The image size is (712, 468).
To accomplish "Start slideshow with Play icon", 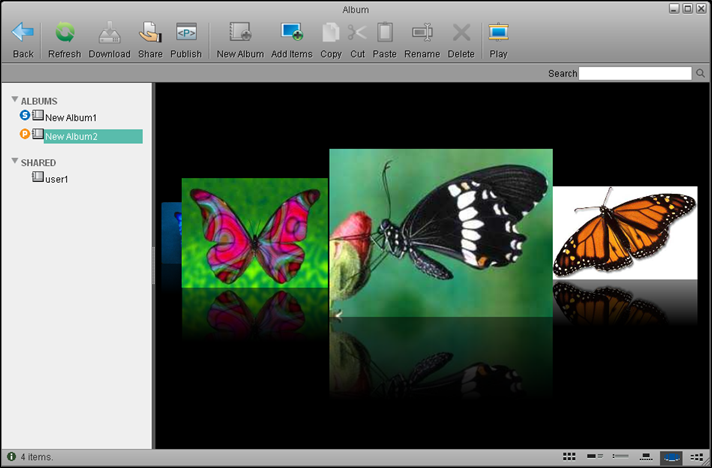I will (x=498, y=33).
